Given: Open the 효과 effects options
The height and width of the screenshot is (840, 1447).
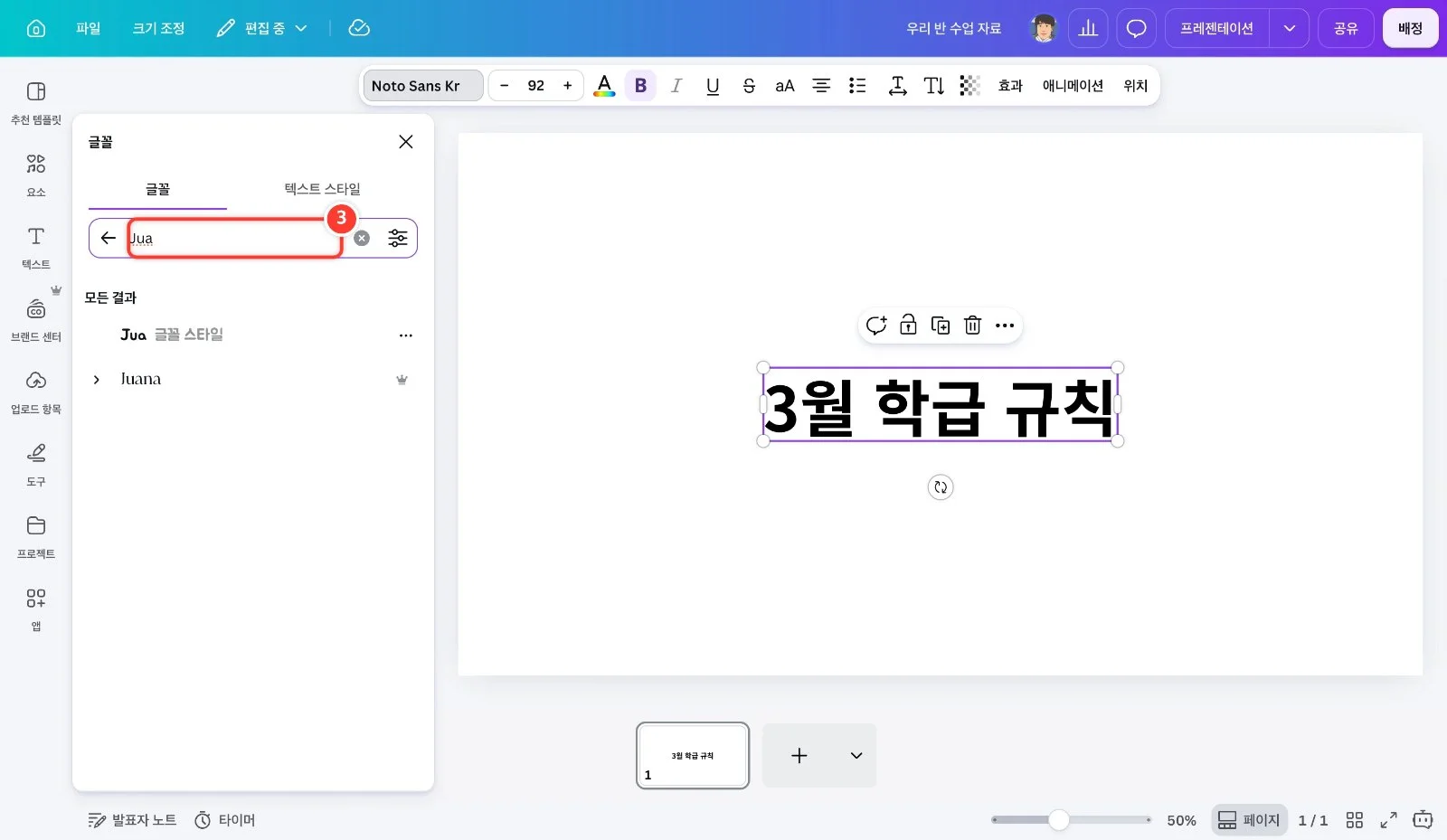Looking at the screenshot, I should [x=1010, y=86].
